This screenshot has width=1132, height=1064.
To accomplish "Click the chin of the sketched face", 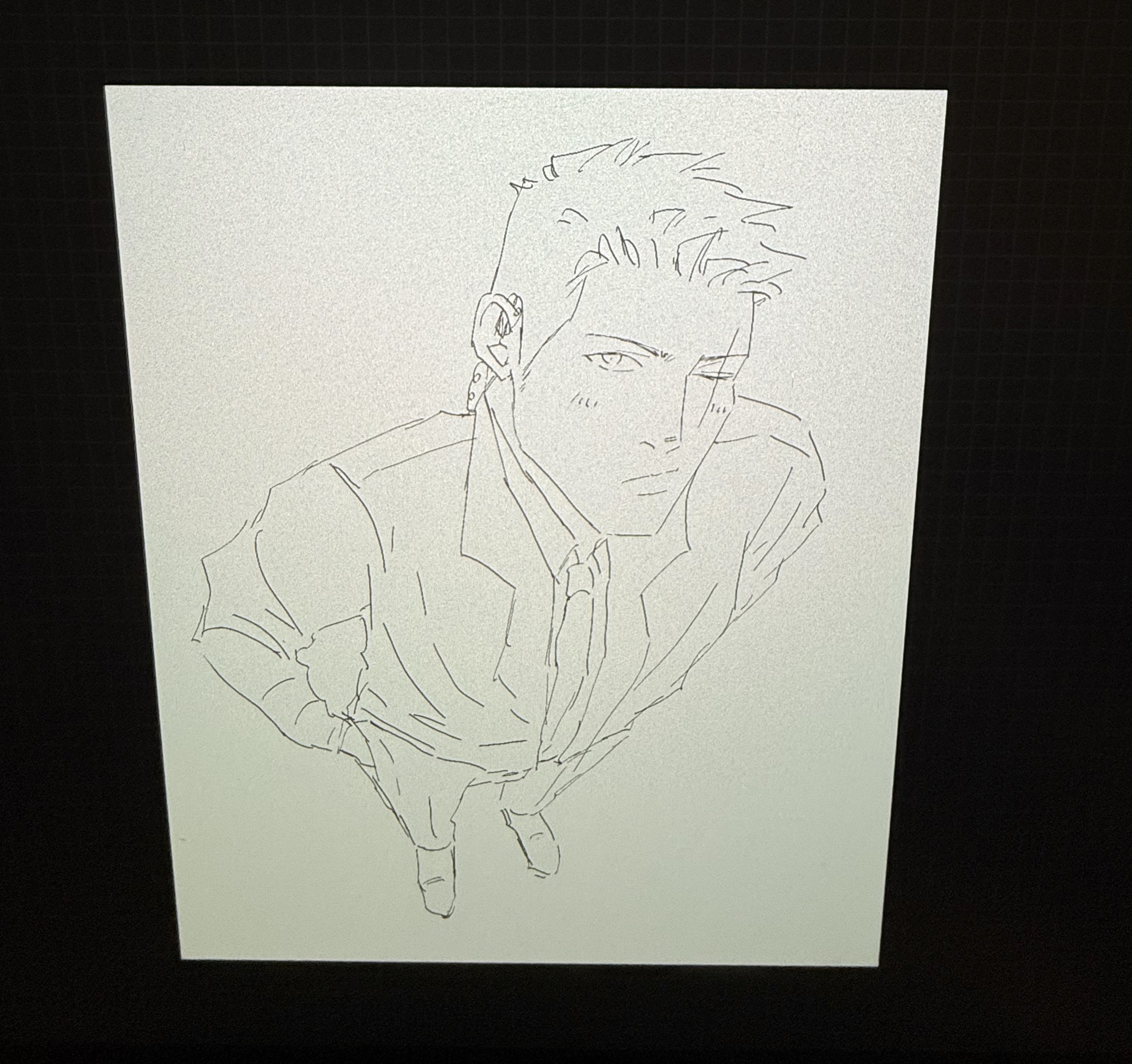I will click(x=632, y=526).
